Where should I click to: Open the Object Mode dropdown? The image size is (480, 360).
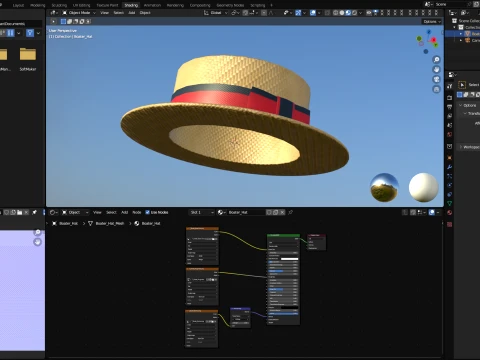(79, 13)
